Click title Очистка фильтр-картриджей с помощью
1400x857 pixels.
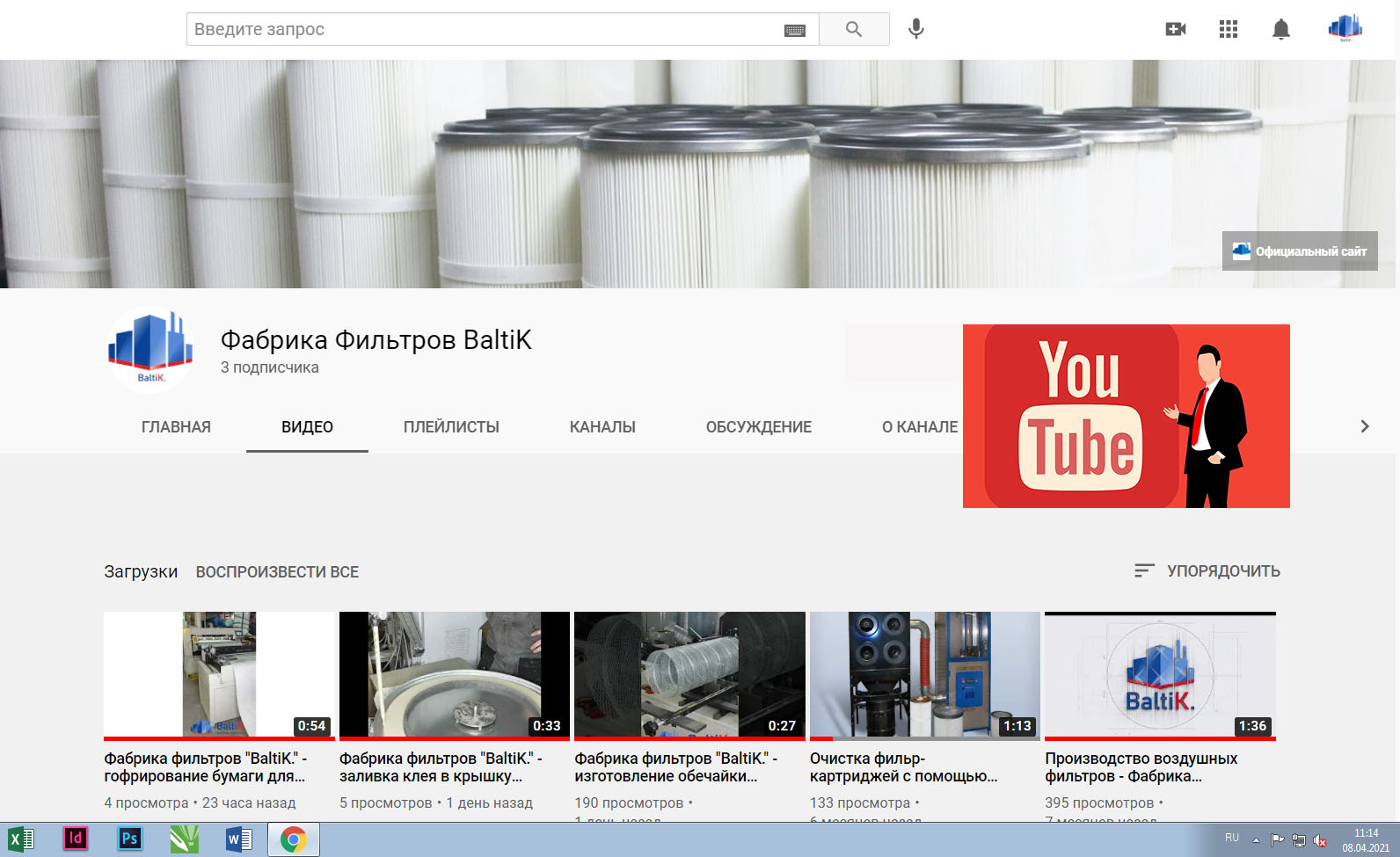tap(904, 767)
